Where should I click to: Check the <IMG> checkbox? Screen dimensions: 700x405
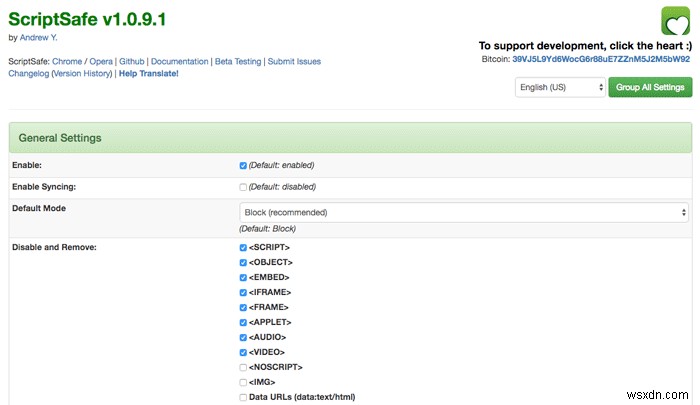coord(243,382)
